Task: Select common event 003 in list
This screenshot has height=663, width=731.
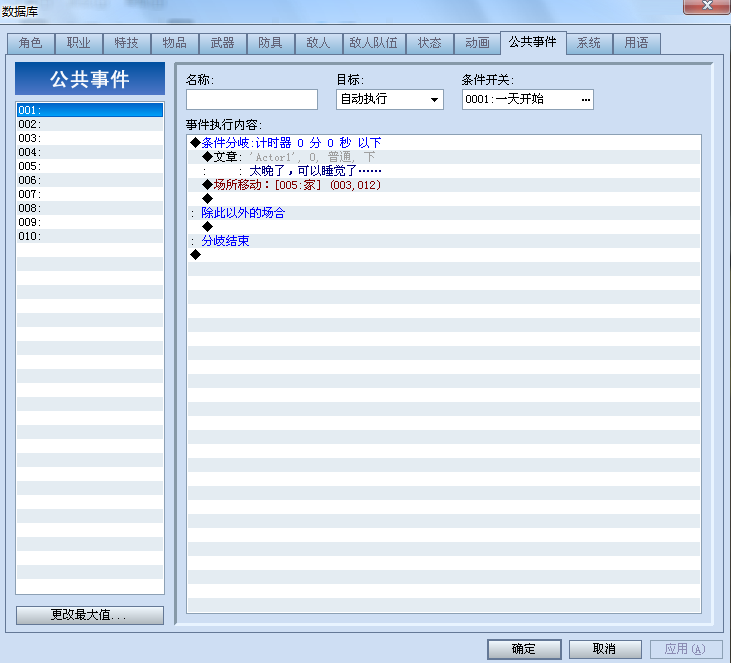Action: (x=90, y=138)
